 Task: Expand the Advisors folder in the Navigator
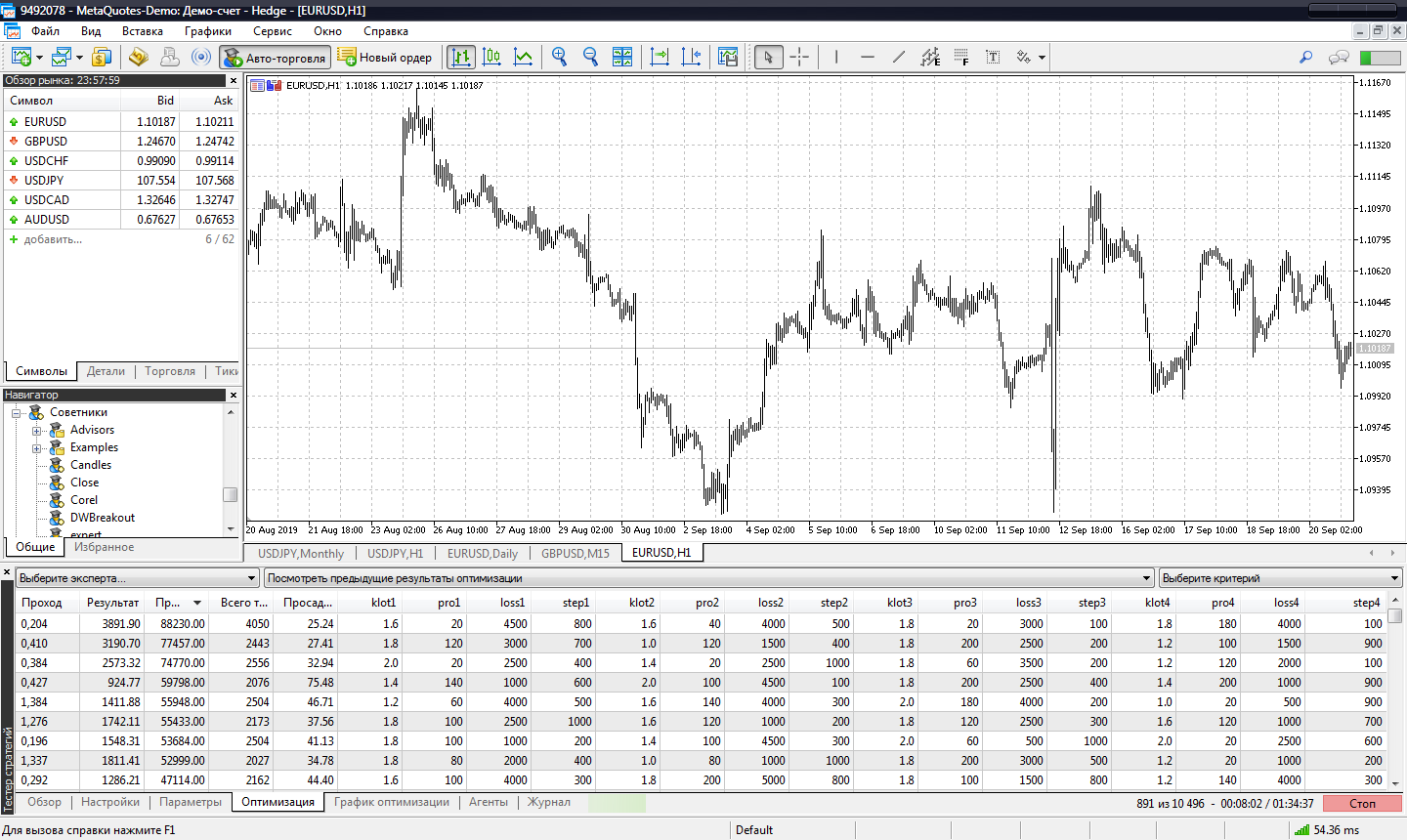tap(37, 431)
